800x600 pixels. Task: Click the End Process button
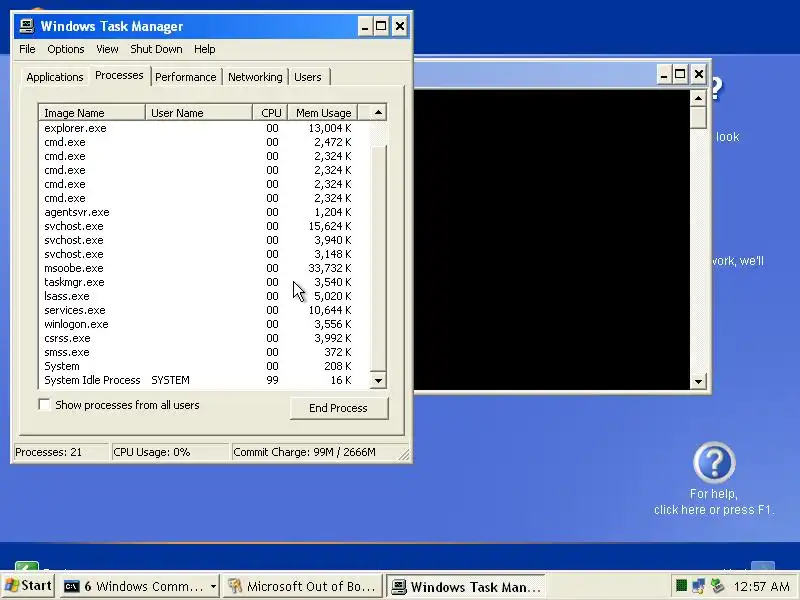(339, 408)
